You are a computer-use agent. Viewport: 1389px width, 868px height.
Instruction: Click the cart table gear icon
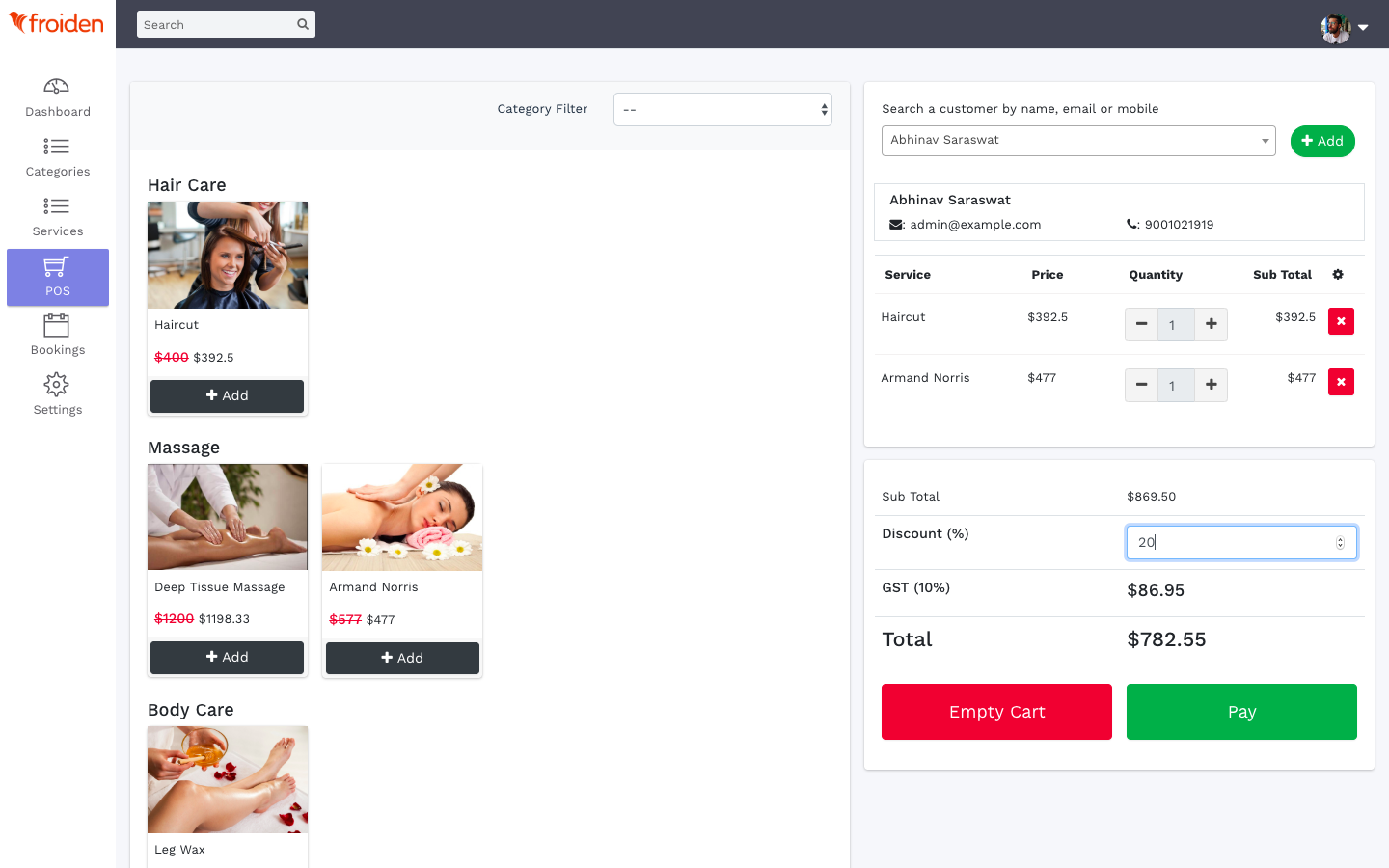point(1338,275)
